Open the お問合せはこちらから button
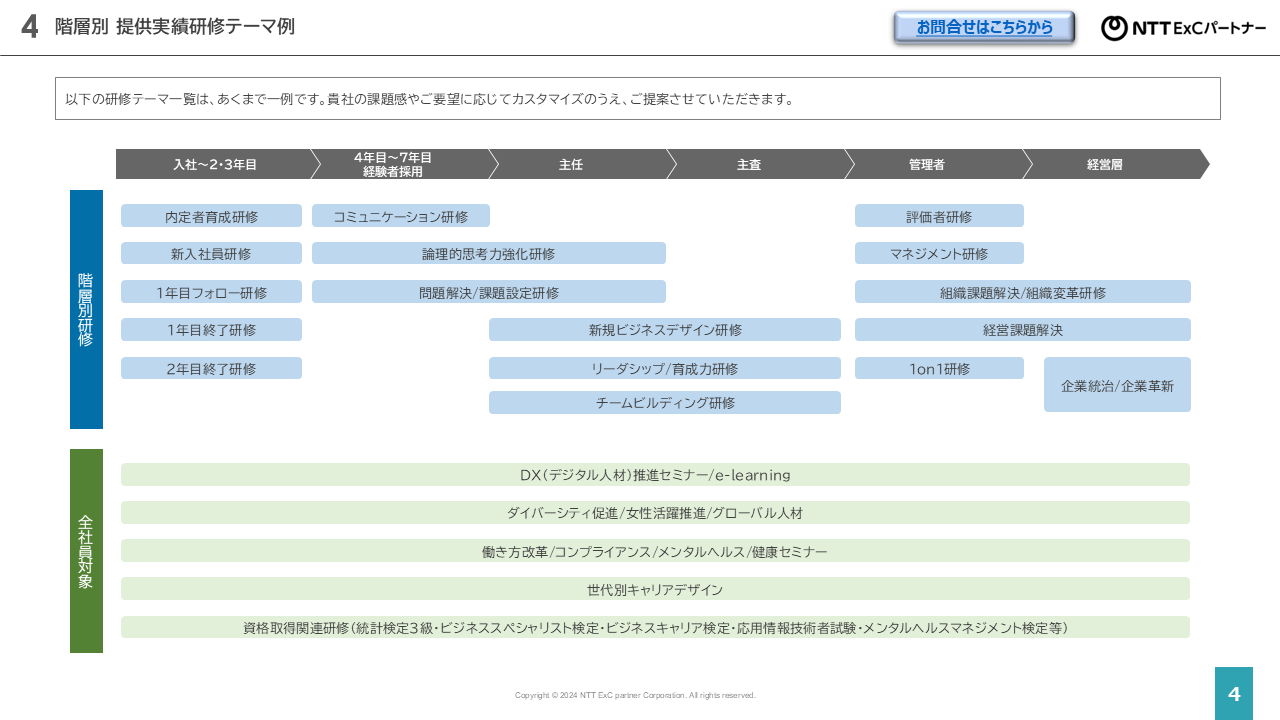 pos(983,27)
